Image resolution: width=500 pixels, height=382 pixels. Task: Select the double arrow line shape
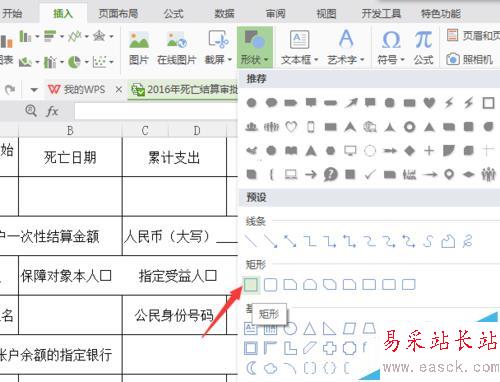click(x=290, y=241)
